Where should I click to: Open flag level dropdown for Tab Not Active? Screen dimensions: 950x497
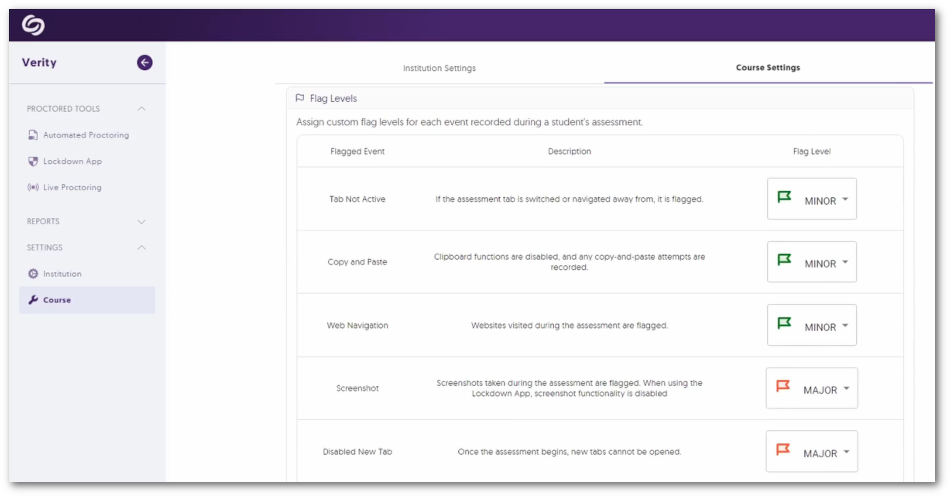click(x=812, y=200)
